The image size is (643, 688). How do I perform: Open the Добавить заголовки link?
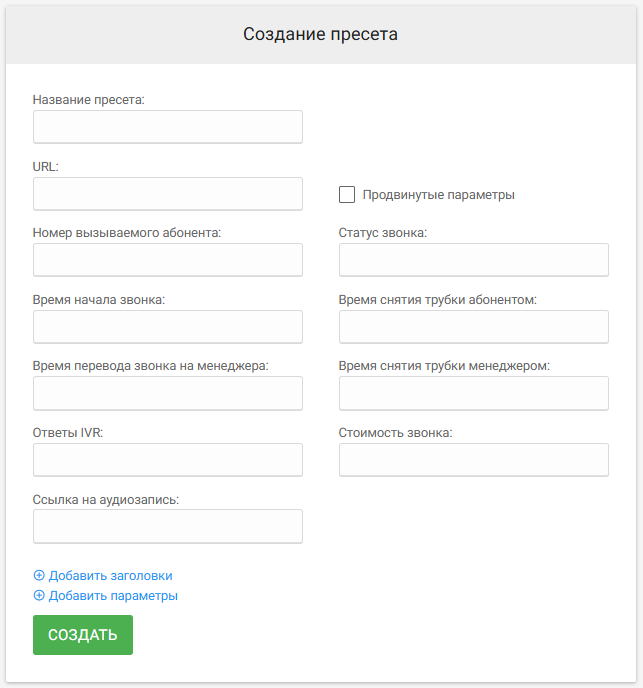point(110,575)
